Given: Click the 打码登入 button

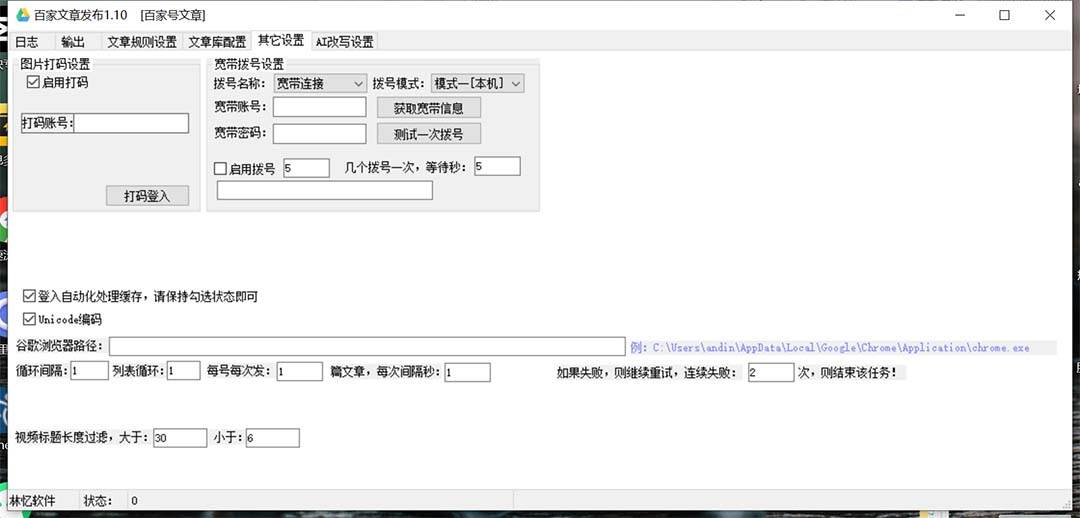Looking at the screenshot, I should click(147, 196).
